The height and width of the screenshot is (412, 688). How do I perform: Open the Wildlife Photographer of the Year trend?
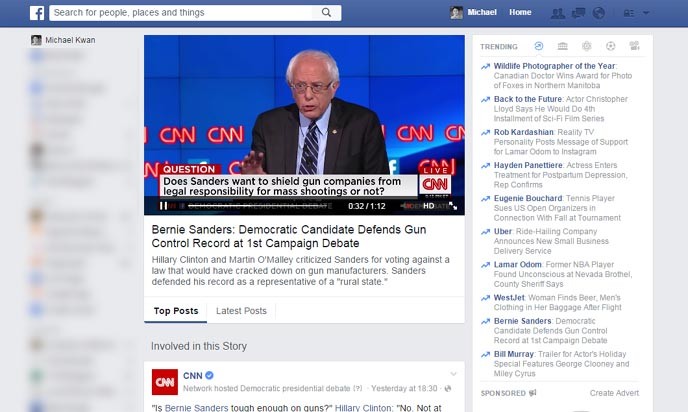[x=555, y=66]
